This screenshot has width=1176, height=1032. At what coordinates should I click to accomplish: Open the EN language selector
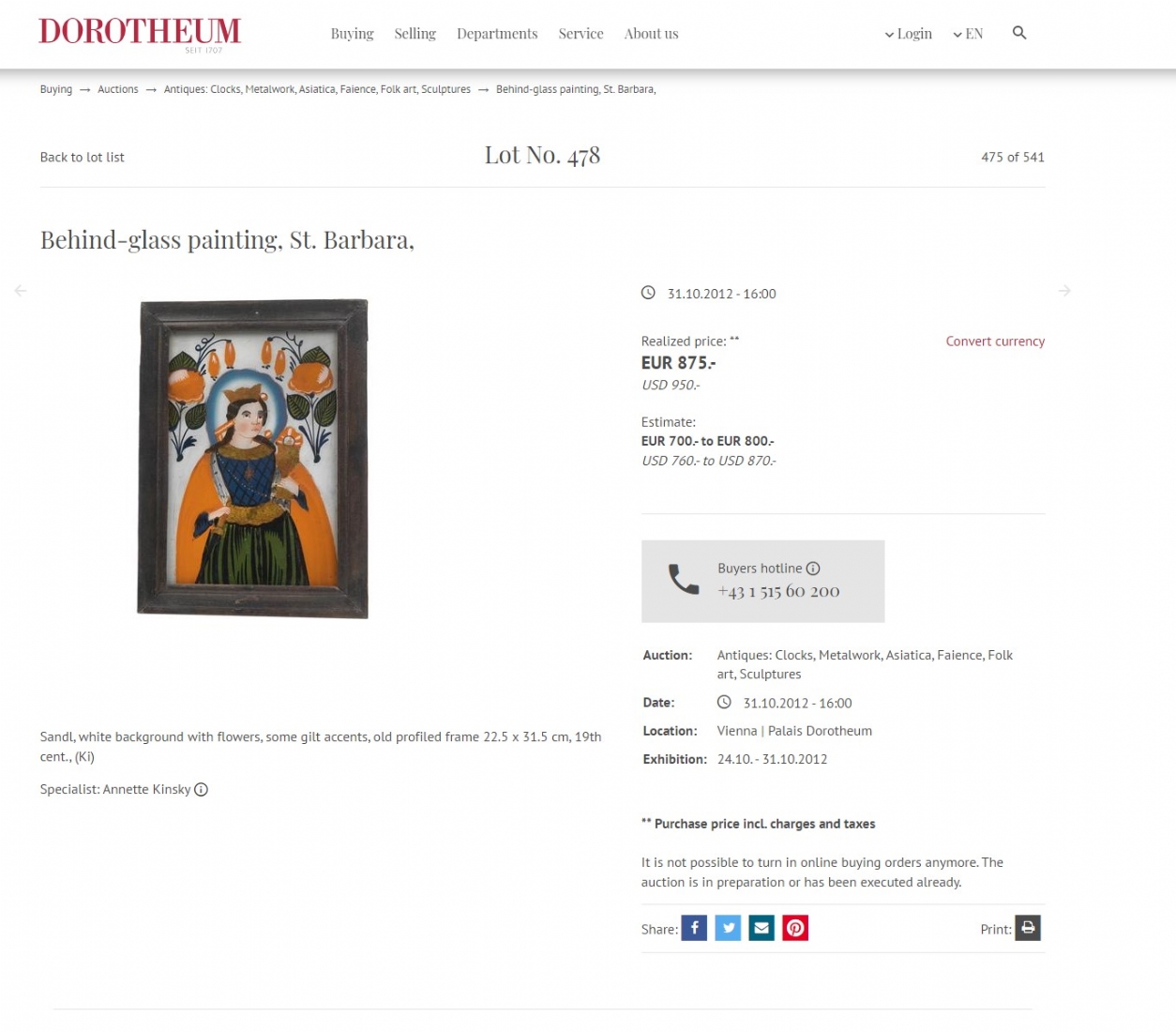pyautogui.click(x=968, y=34)
